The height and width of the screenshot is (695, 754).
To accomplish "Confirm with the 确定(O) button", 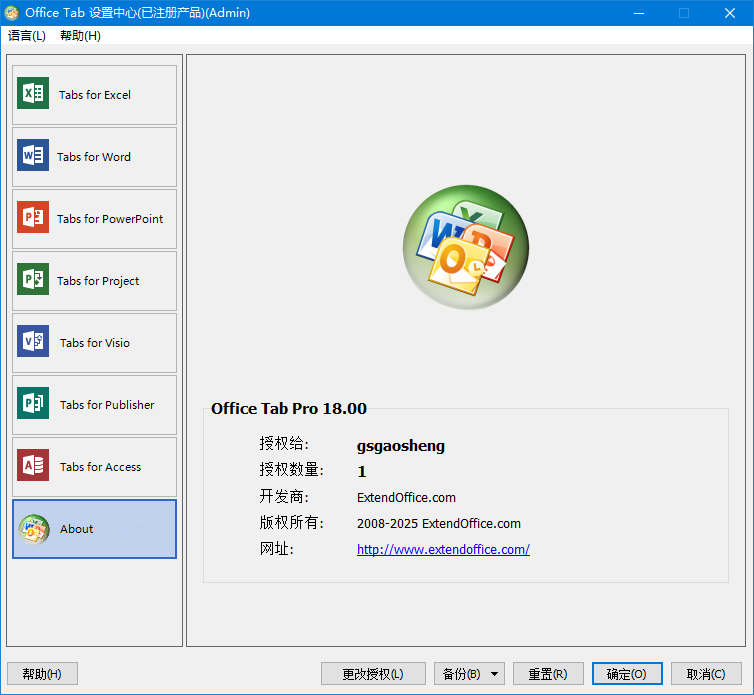I will coord(627,674).
